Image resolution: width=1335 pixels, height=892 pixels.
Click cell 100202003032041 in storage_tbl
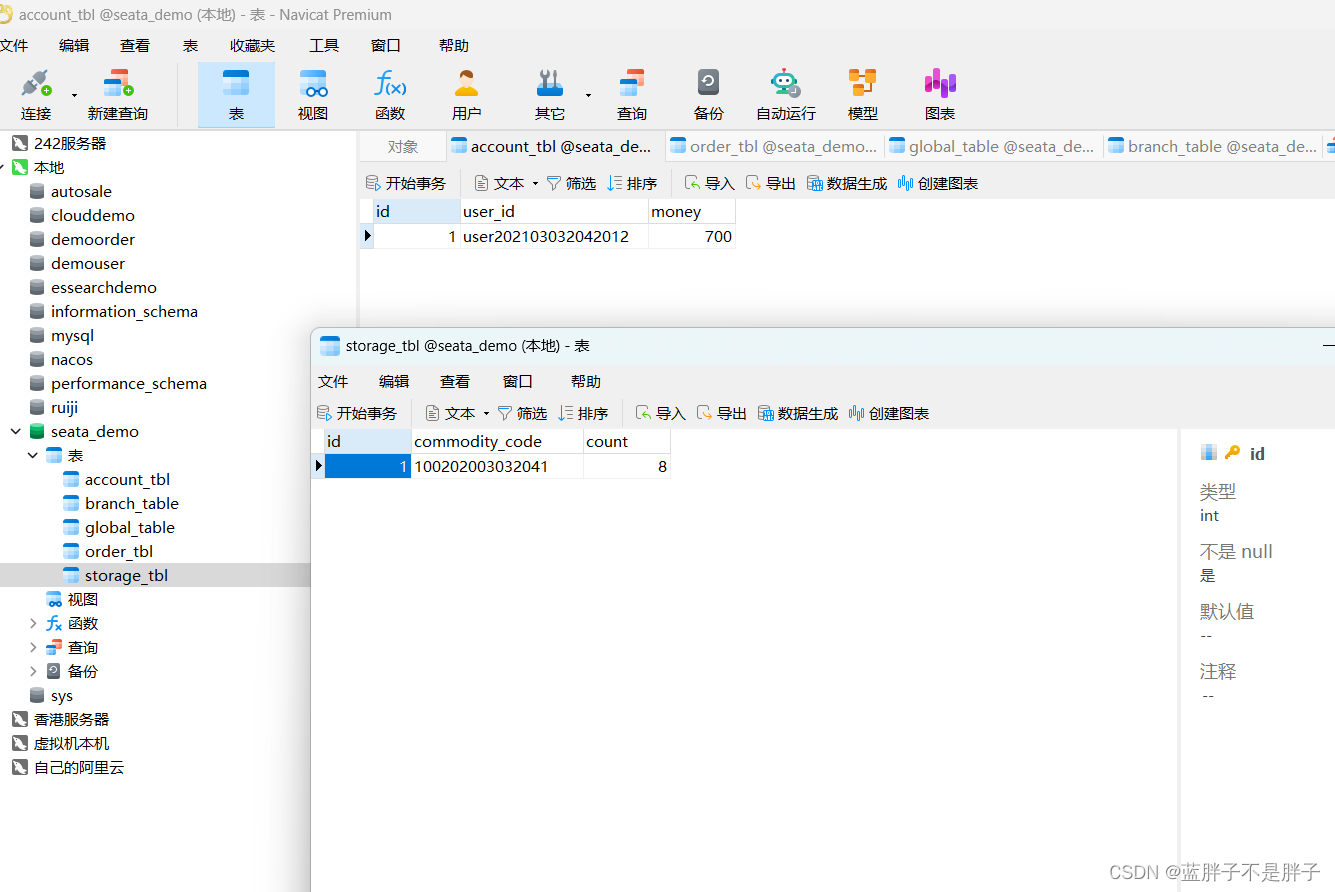tap(497, 466)
